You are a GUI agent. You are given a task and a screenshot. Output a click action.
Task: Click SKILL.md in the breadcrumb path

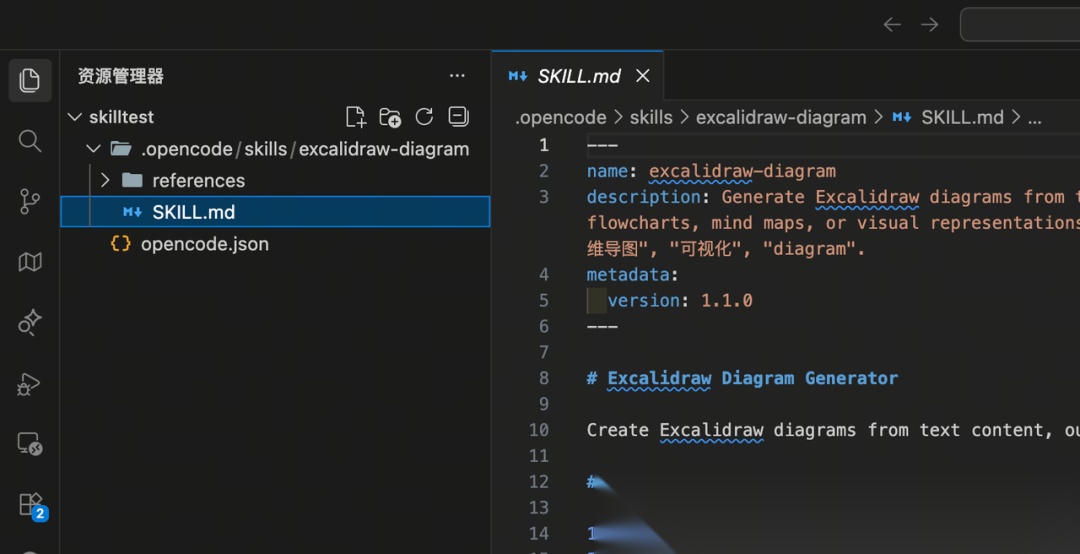click(x=962, y=118)
